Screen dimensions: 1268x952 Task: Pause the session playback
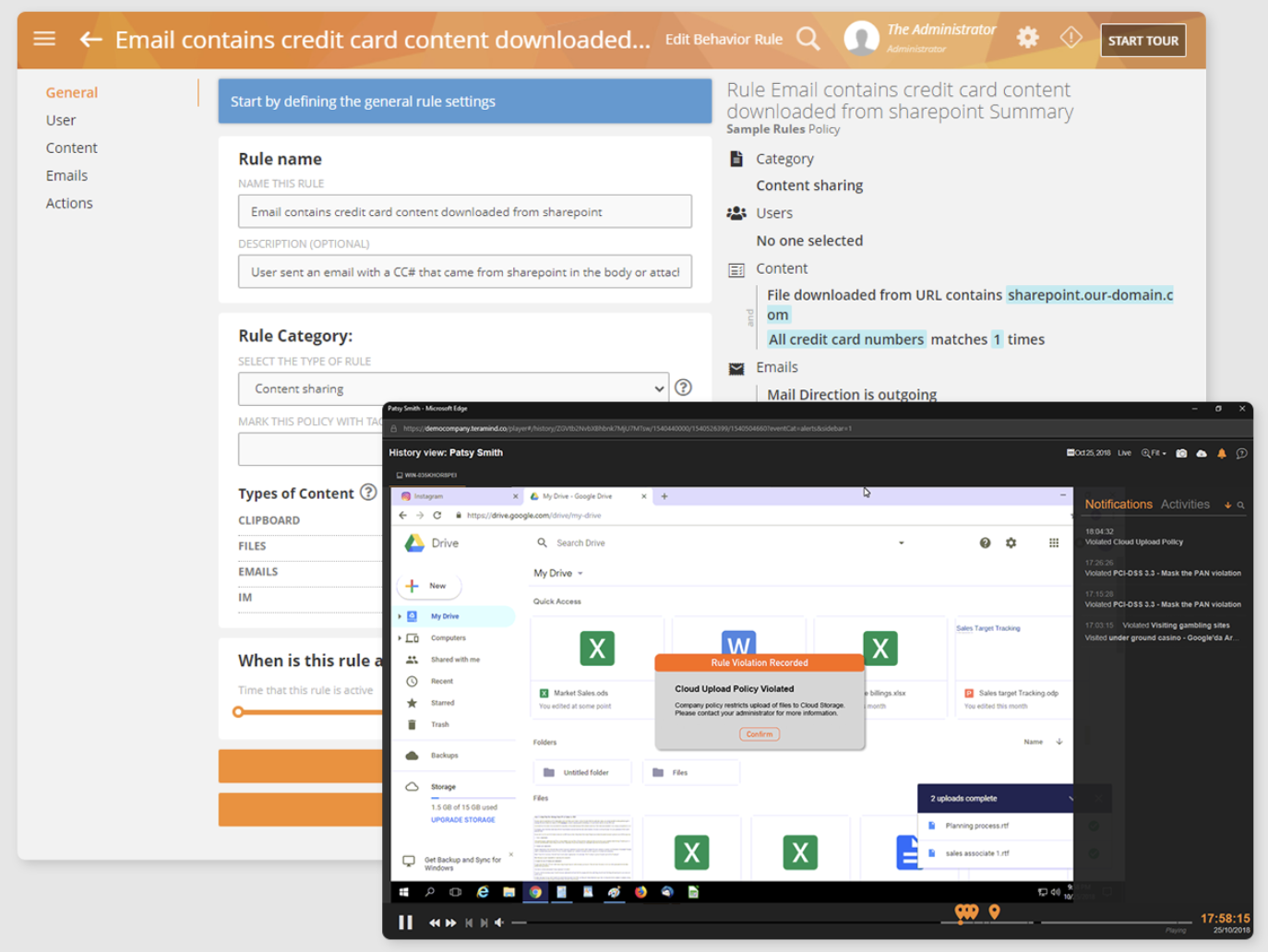pyautogui.click(x=405, y=922)
